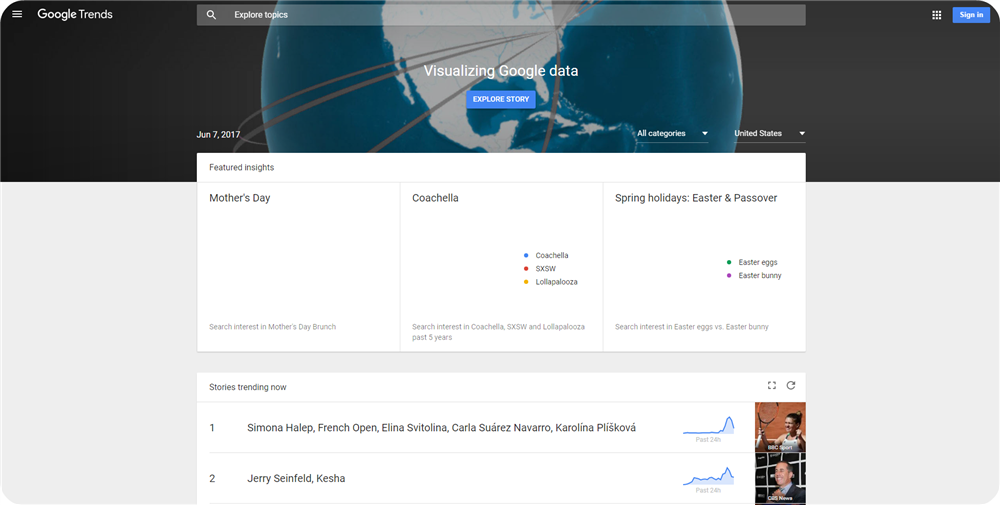Click the red SXSW legend dot
The width and height of the screenshot is (1000, 505).
coord(526,268)
